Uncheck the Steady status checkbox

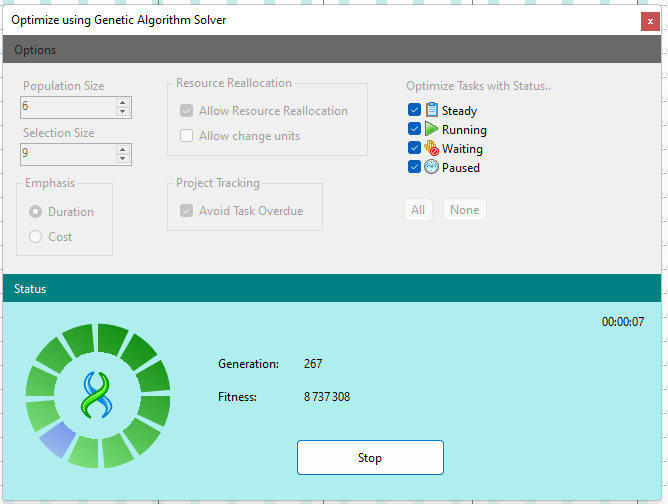414,111
